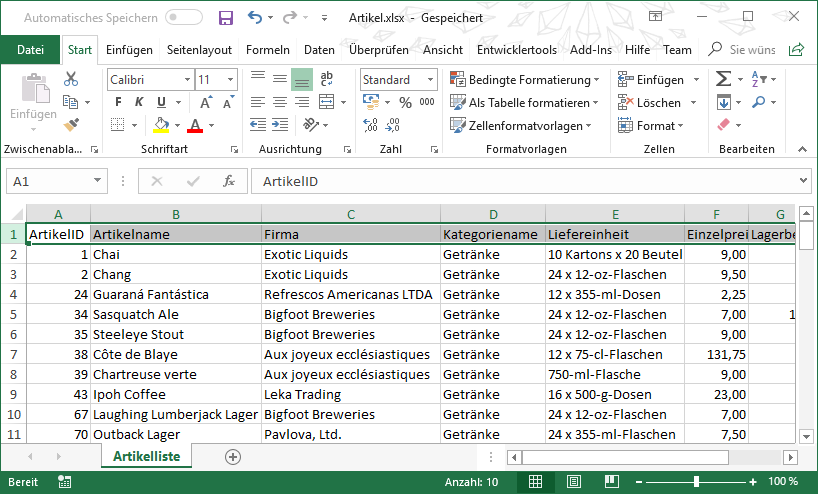The width and height of the screenshot is (818, 494).
Task: Increase indent of cell content
Action: [280, 124]
